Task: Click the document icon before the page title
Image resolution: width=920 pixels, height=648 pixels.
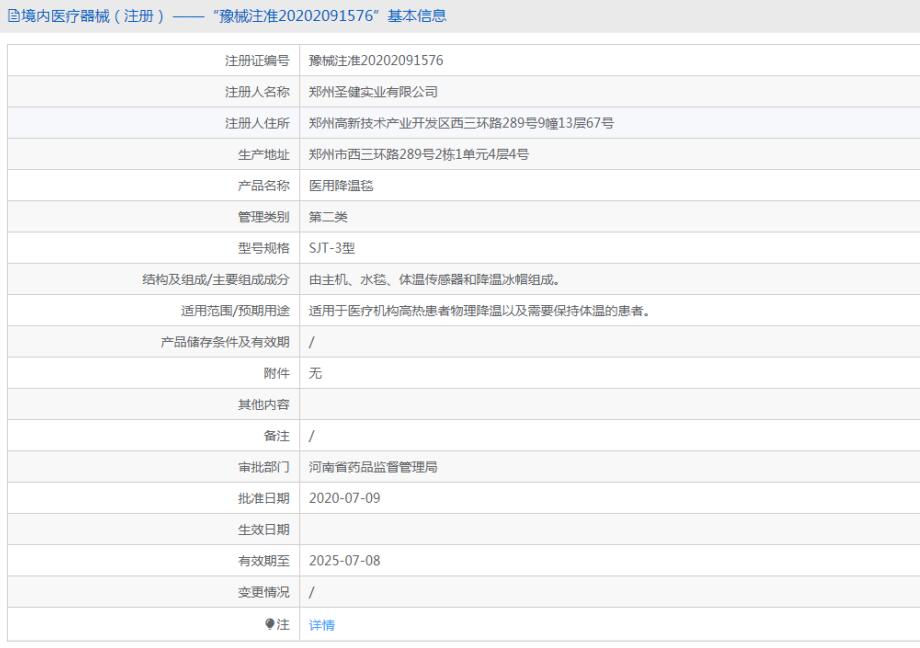Action: (x=12, y=16)
